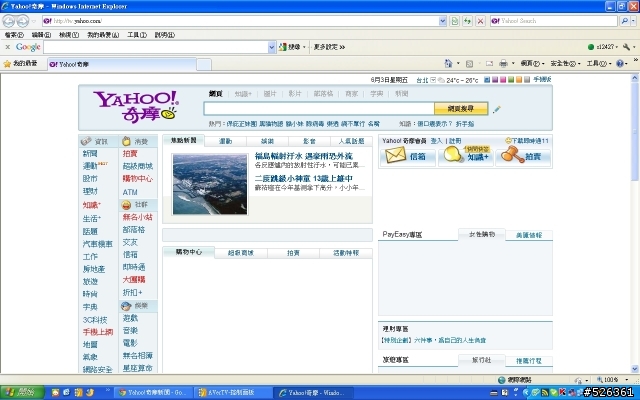
Task: Open the 工具(T) menu in menu bar
Action: (137, 35)
